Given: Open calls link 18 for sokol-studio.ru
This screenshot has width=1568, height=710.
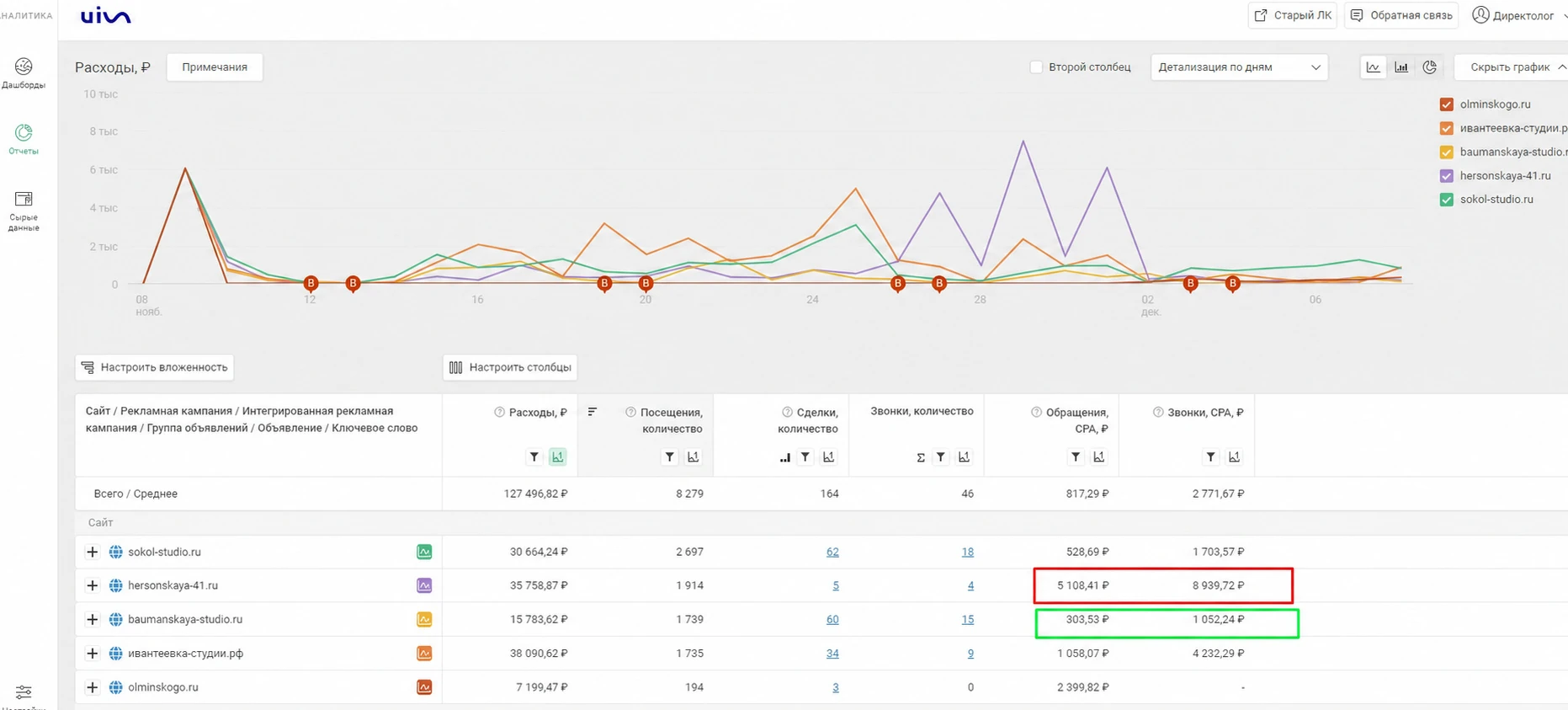Looking at the screenshot, I should coord(967,552).
